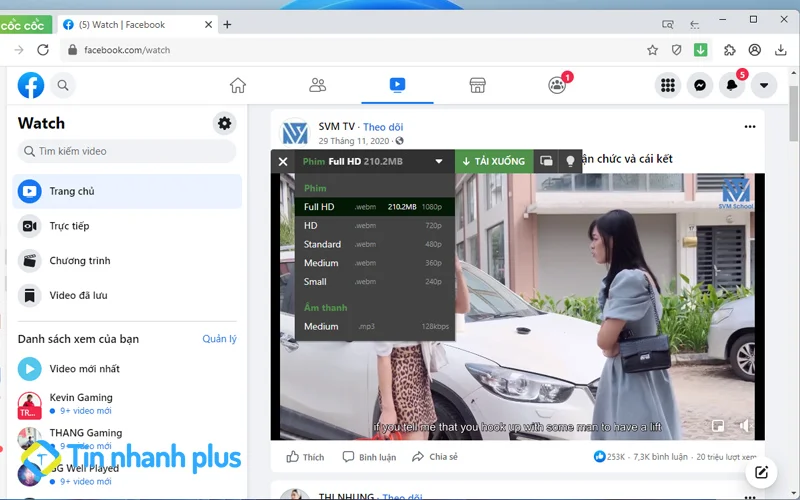Viewport: 800px width, 500px height.
Task: Choose Standard 480p webm option
Action: pyautogui.click(x=374, y=244)
